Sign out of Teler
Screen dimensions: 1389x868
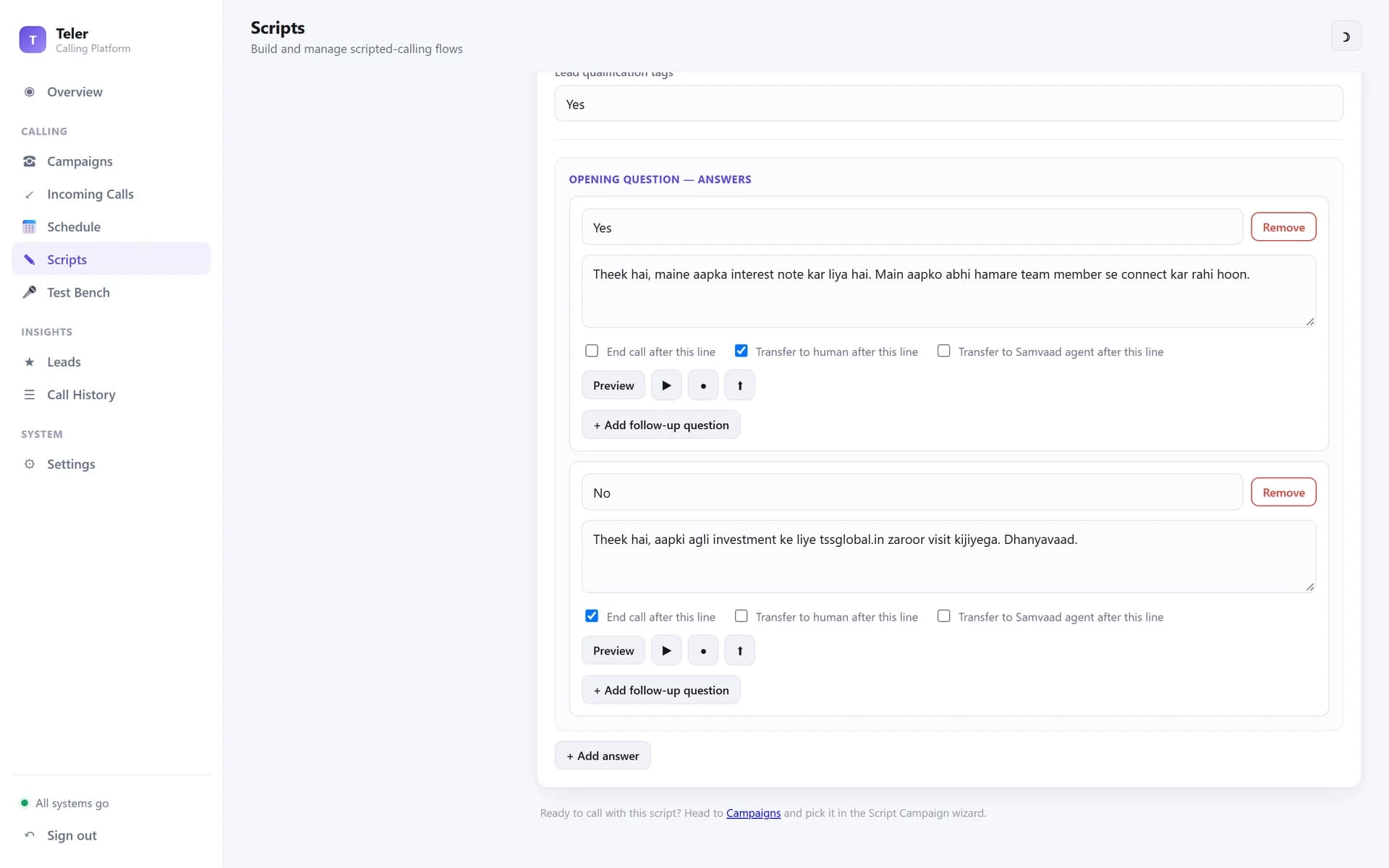pos(111,835)
